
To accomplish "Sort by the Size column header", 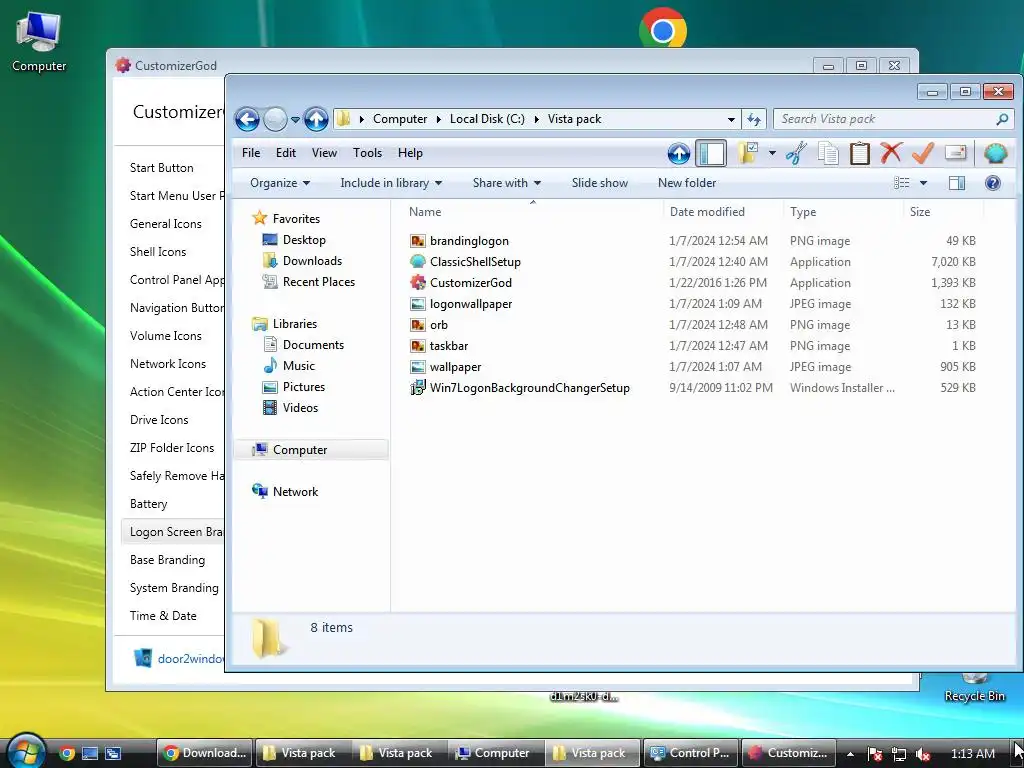I will [x=943, y=212].
